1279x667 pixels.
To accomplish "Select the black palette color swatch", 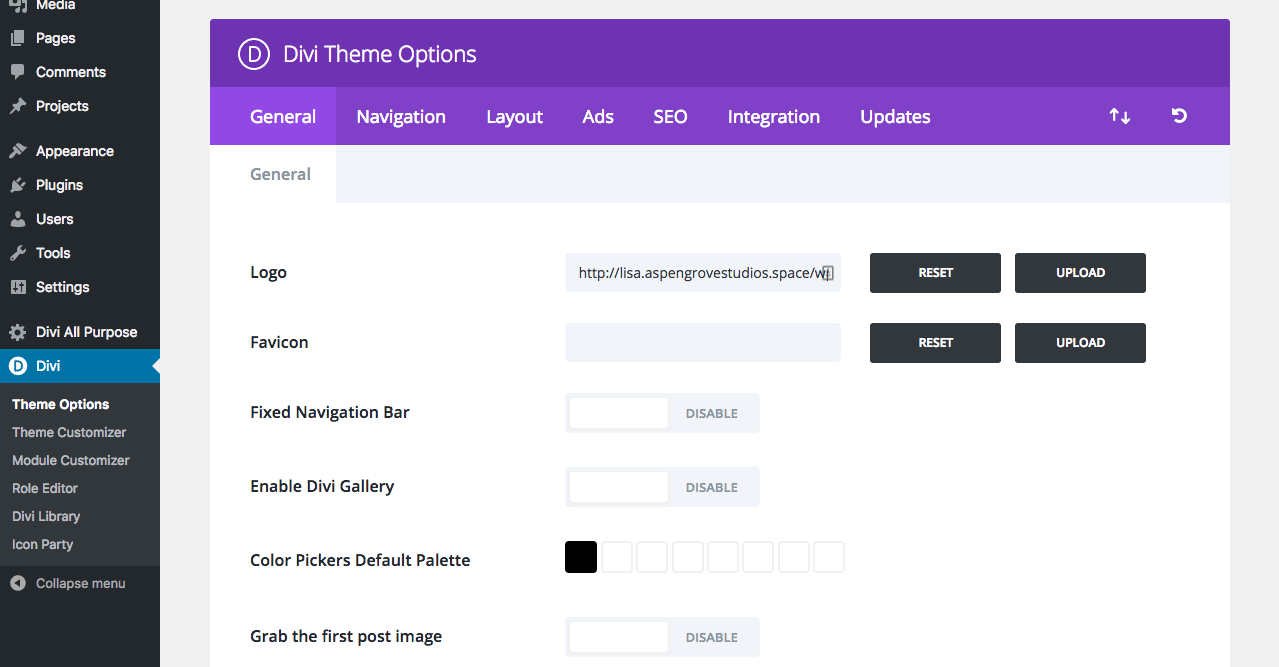I will click(x=581, y=557).
